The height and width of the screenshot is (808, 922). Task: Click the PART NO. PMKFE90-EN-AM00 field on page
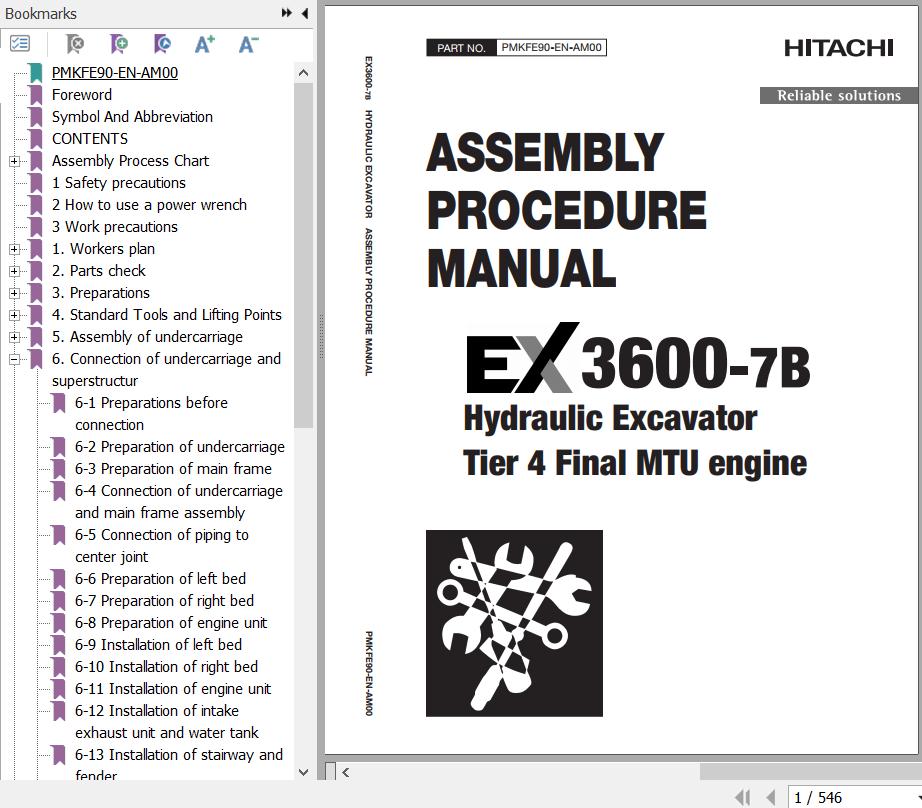[516, 48]
